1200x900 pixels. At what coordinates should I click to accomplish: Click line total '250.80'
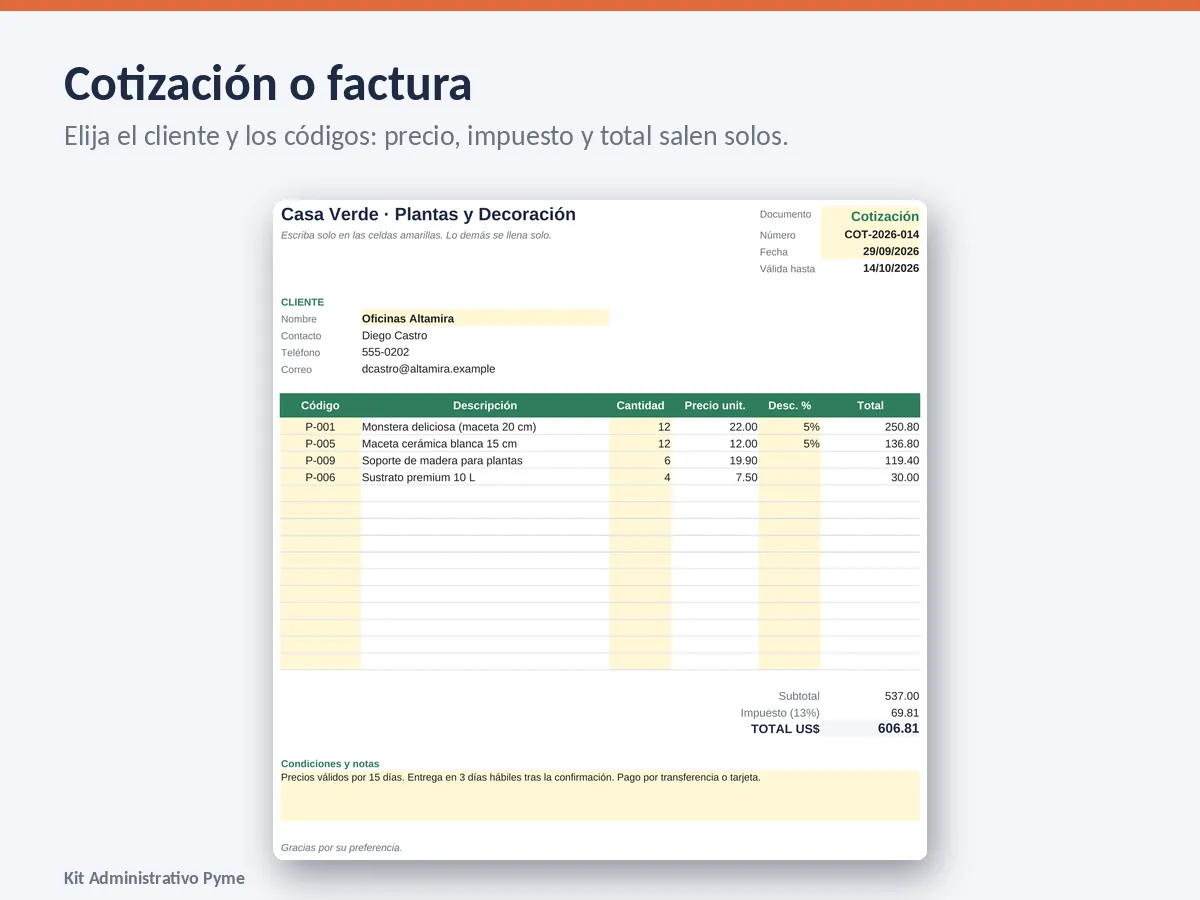tap(902, 427)
